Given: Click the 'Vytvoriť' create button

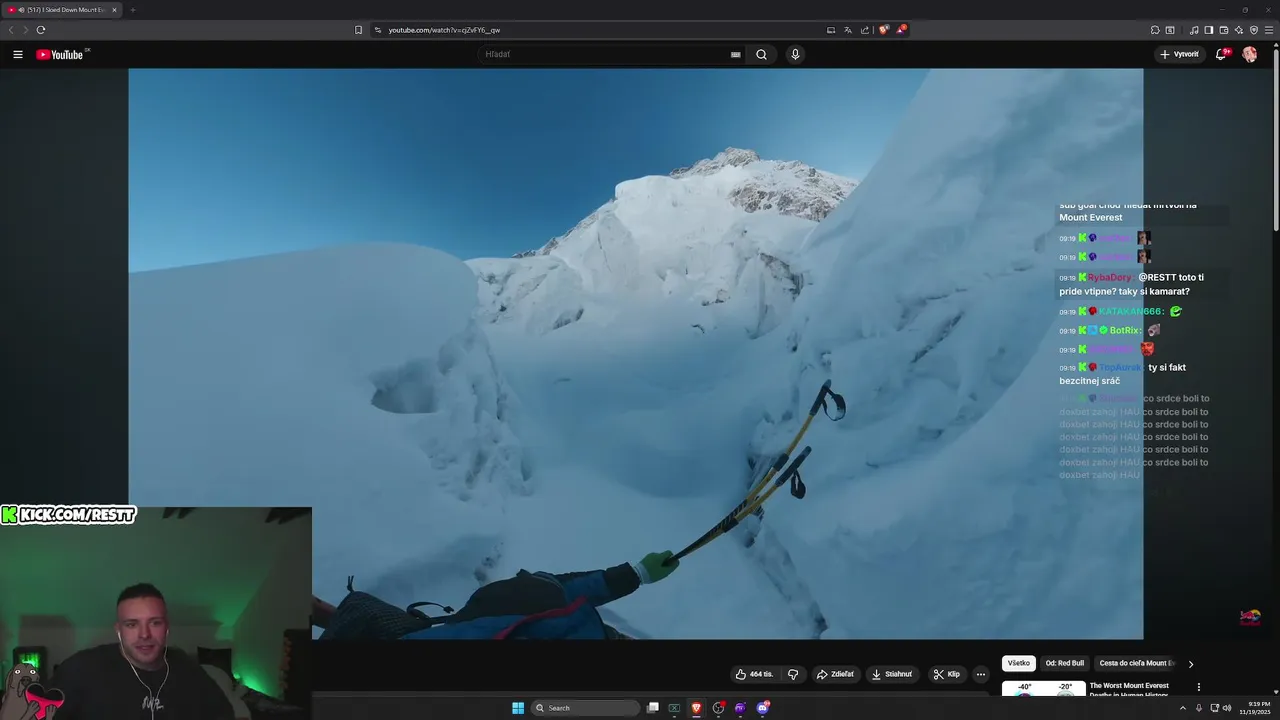Looking at the screenshot, I should tap(1180, 55).
